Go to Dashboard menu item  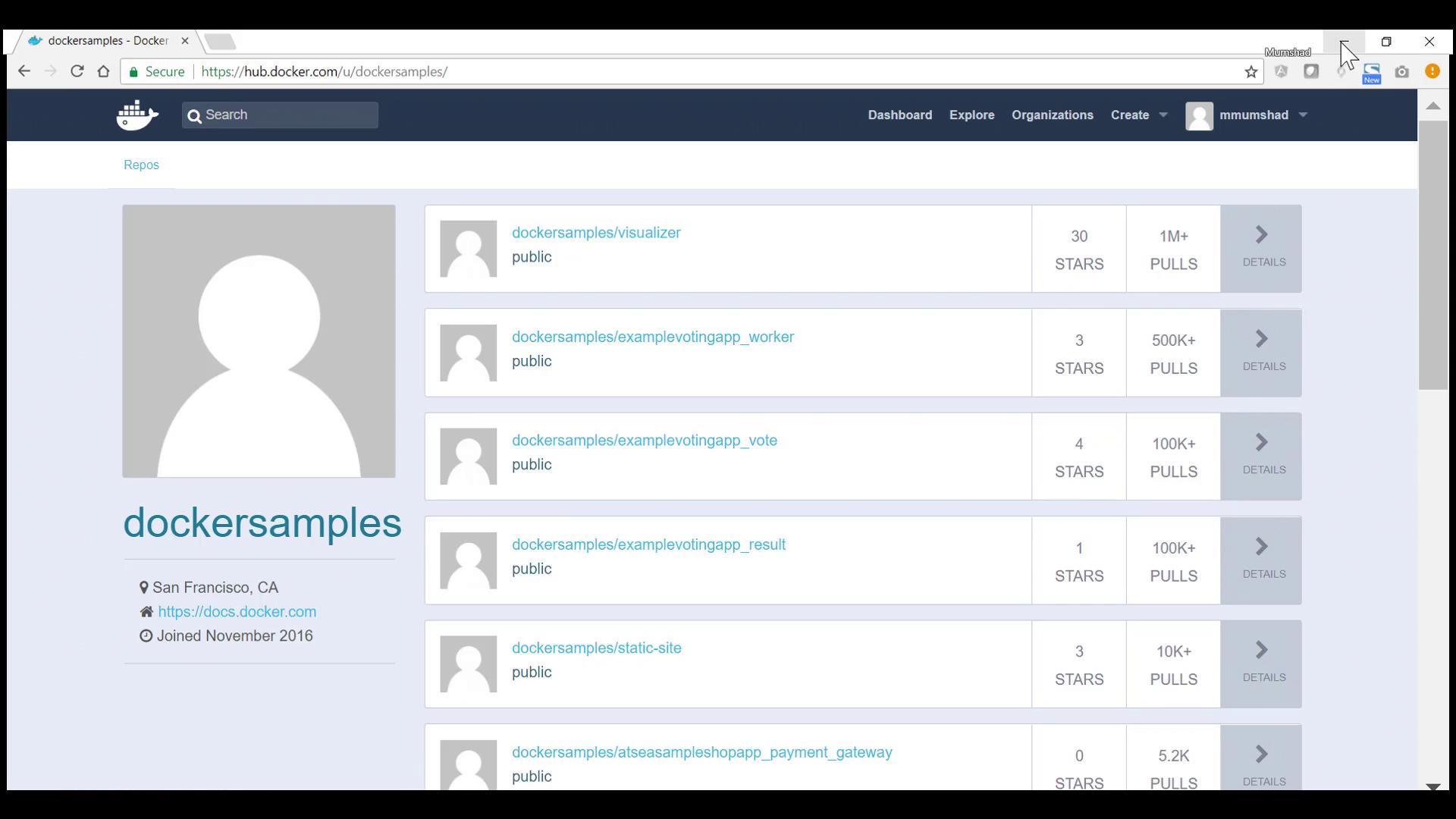899,115
